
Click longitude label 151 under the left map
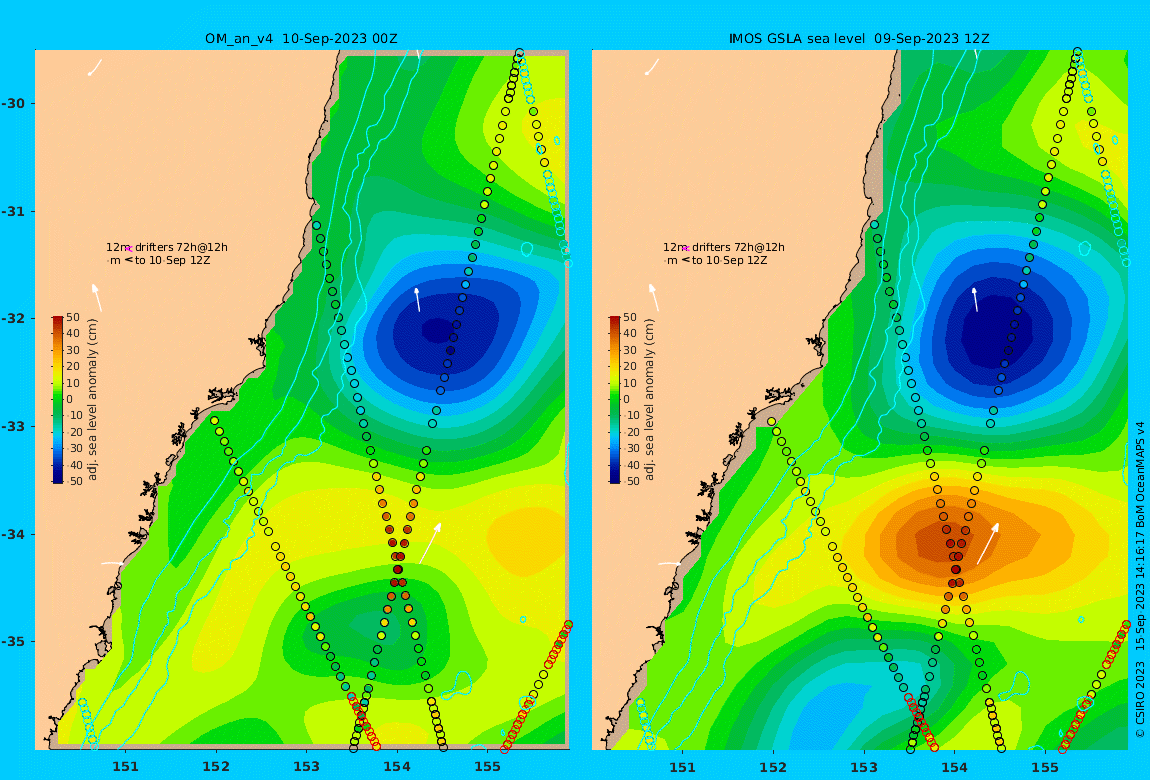click(x=125, y=767)
